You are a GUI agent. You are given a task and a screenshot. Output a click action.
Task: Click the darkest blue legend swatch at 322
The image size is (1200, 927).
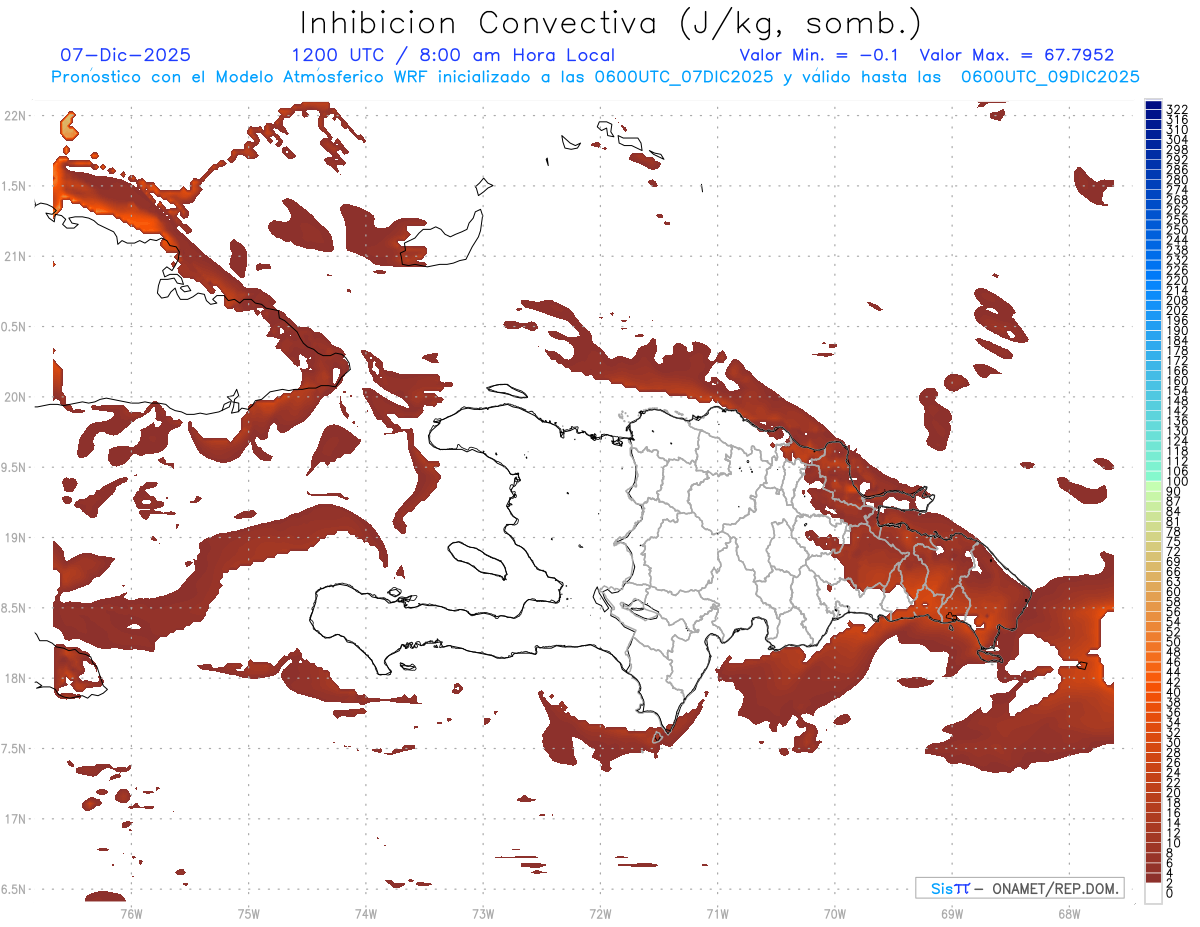click(x=1153, y=104)
